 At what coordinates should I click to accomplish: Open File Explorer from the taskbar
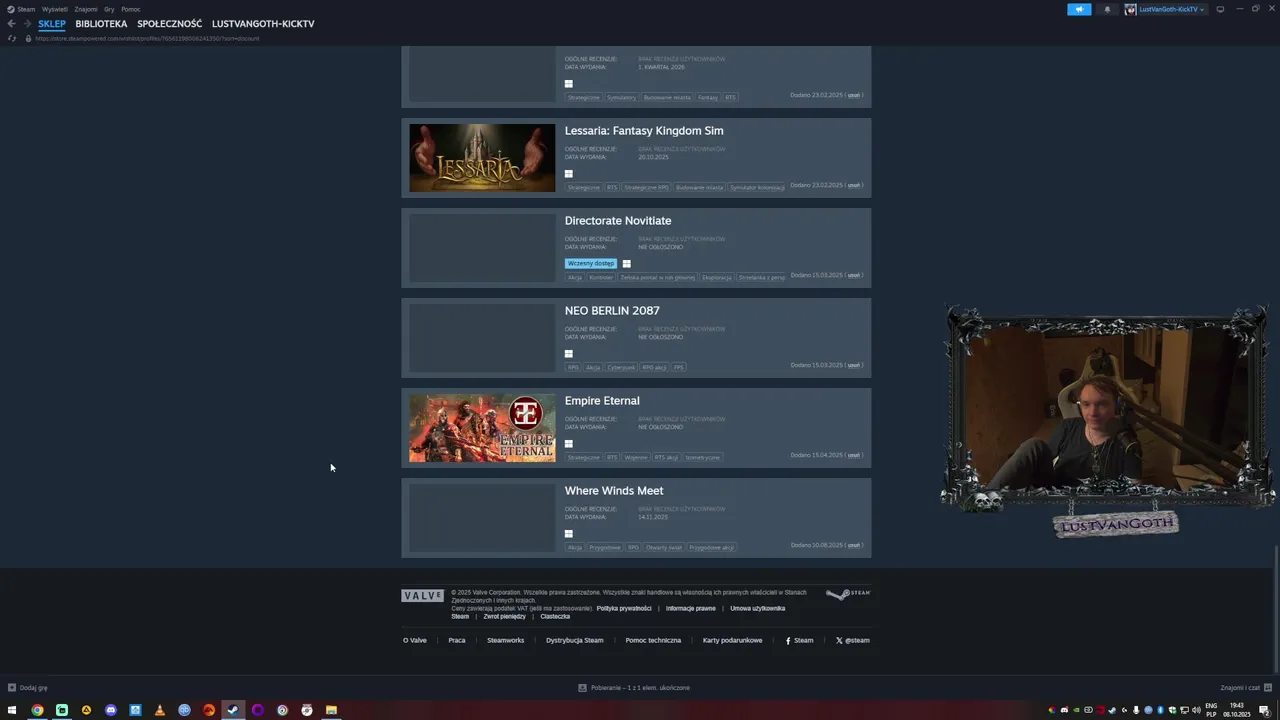click(331, 710)
